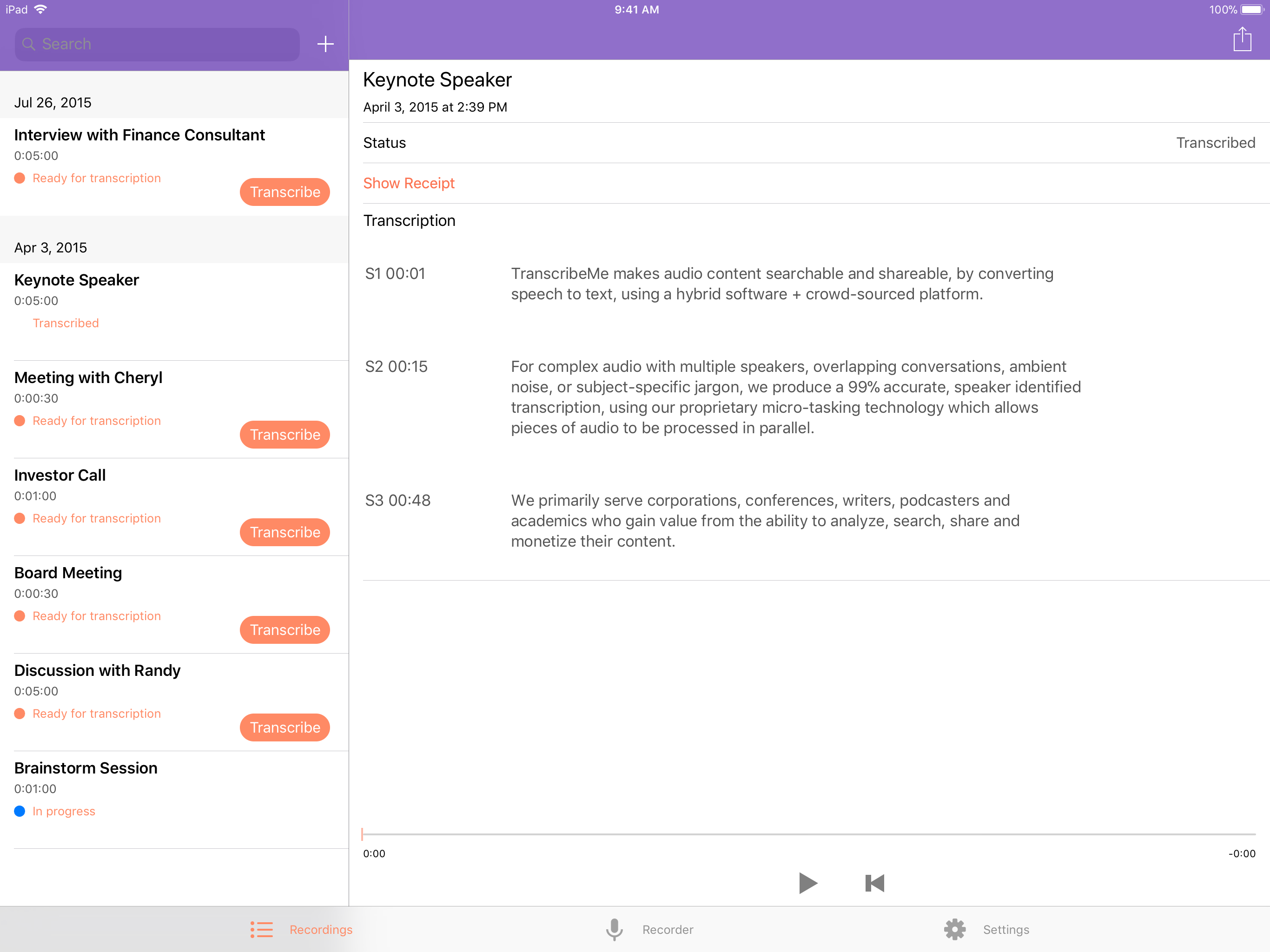Open the share icon in the top bar
The width and height of the screenshot is (1270, 952).
click(x=1242, y=39)
